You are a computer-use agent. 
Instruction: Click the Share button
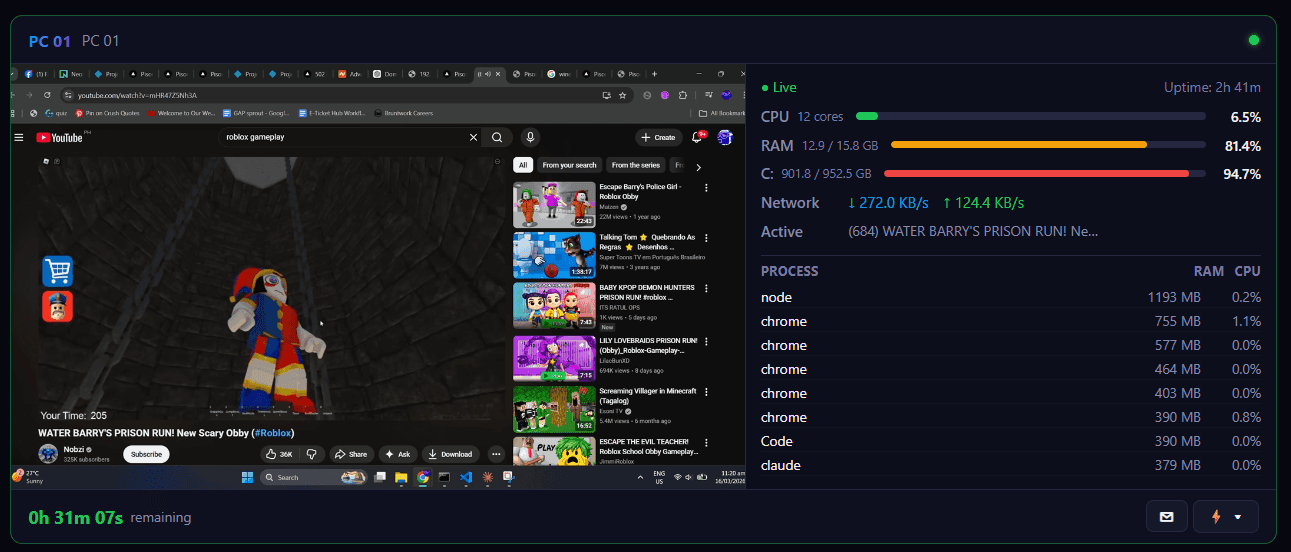pos(351,454)
